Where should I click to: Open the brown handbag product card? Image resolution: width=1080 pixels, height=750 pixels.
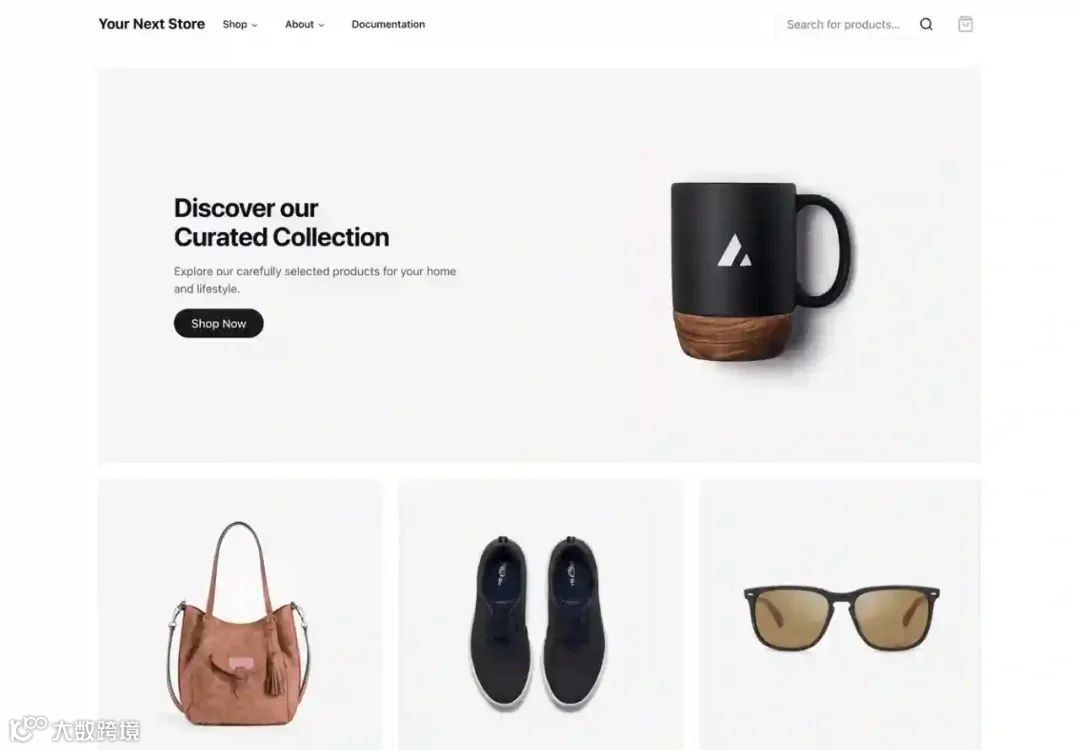click(239, 614)
